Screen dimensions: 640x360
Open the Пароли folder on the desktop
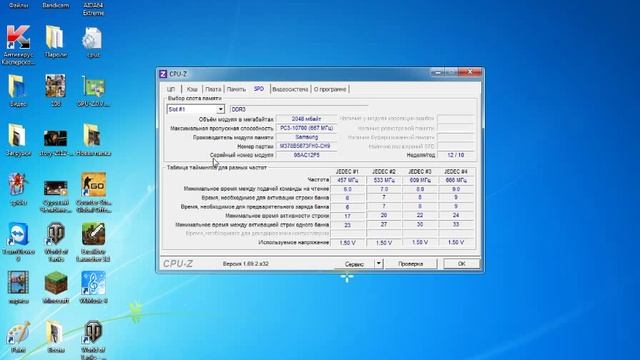pos(56,38)
